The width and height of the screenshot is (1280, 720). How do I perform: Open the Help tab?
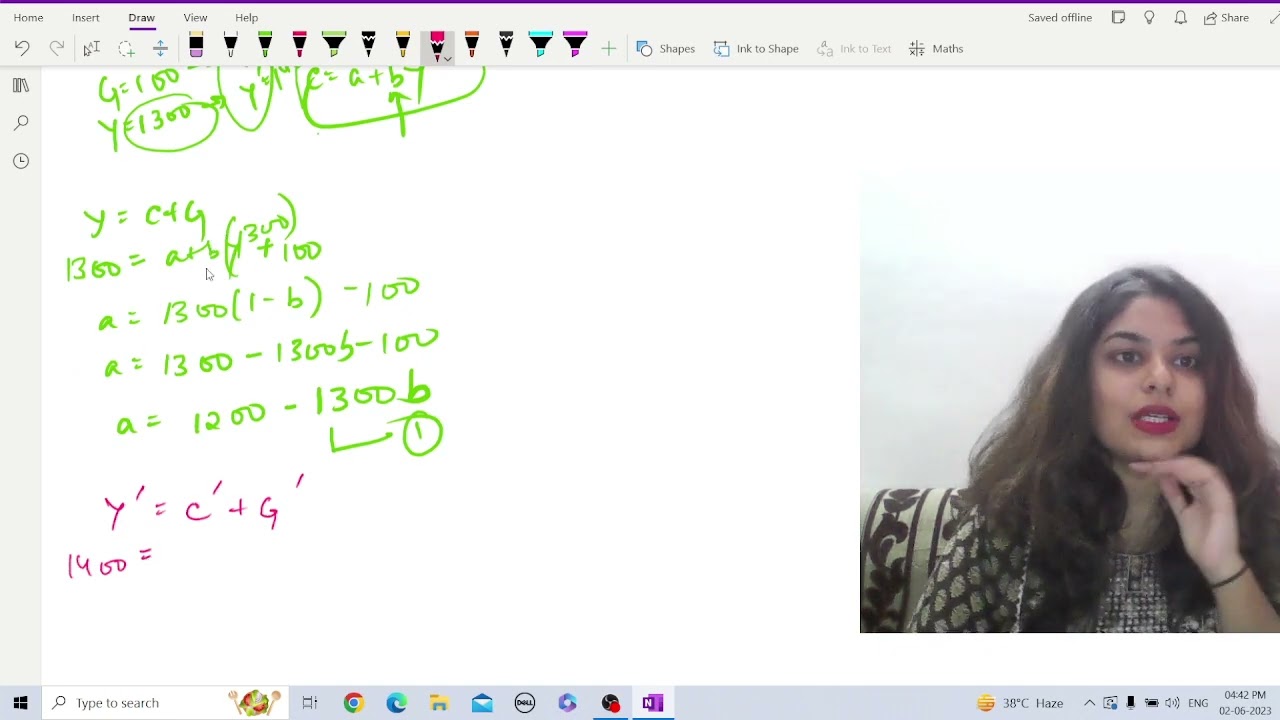[246, 17]
